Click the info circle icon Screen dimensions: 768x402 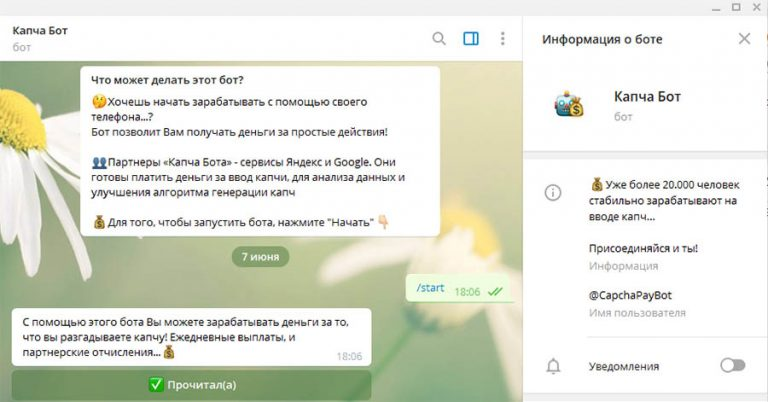coord(553,192)
